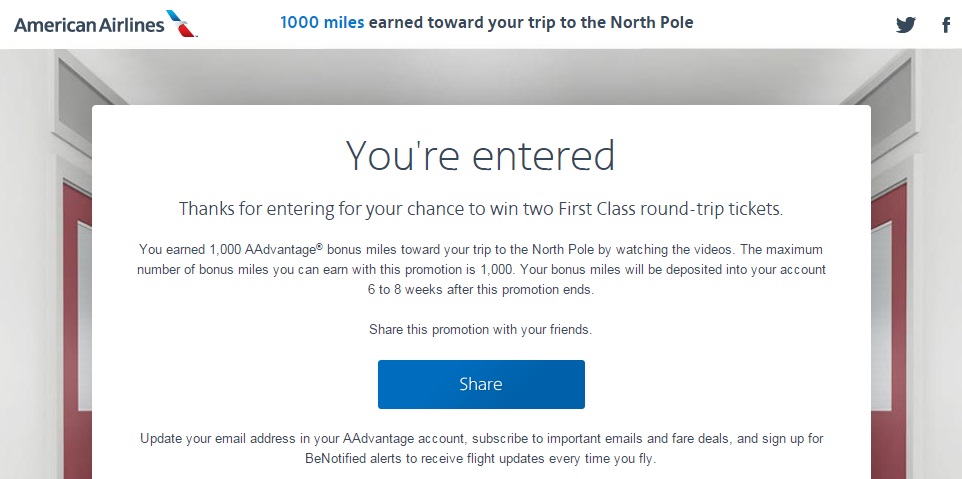Click the blue "1000 miles" header text

(x=321, y=22)
